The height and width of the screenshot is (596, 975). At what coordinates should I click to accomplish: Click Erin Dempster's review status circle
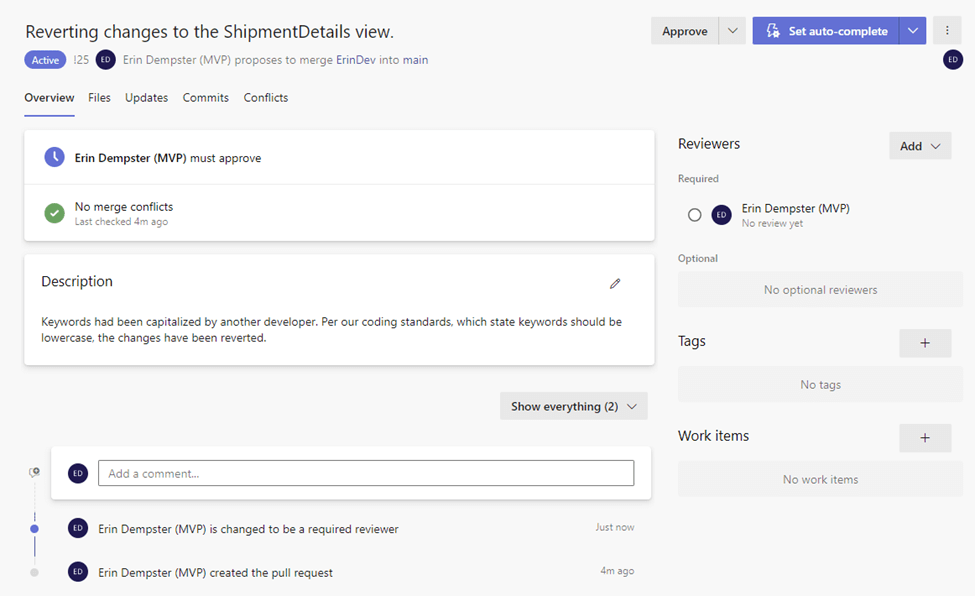point(695,215)
